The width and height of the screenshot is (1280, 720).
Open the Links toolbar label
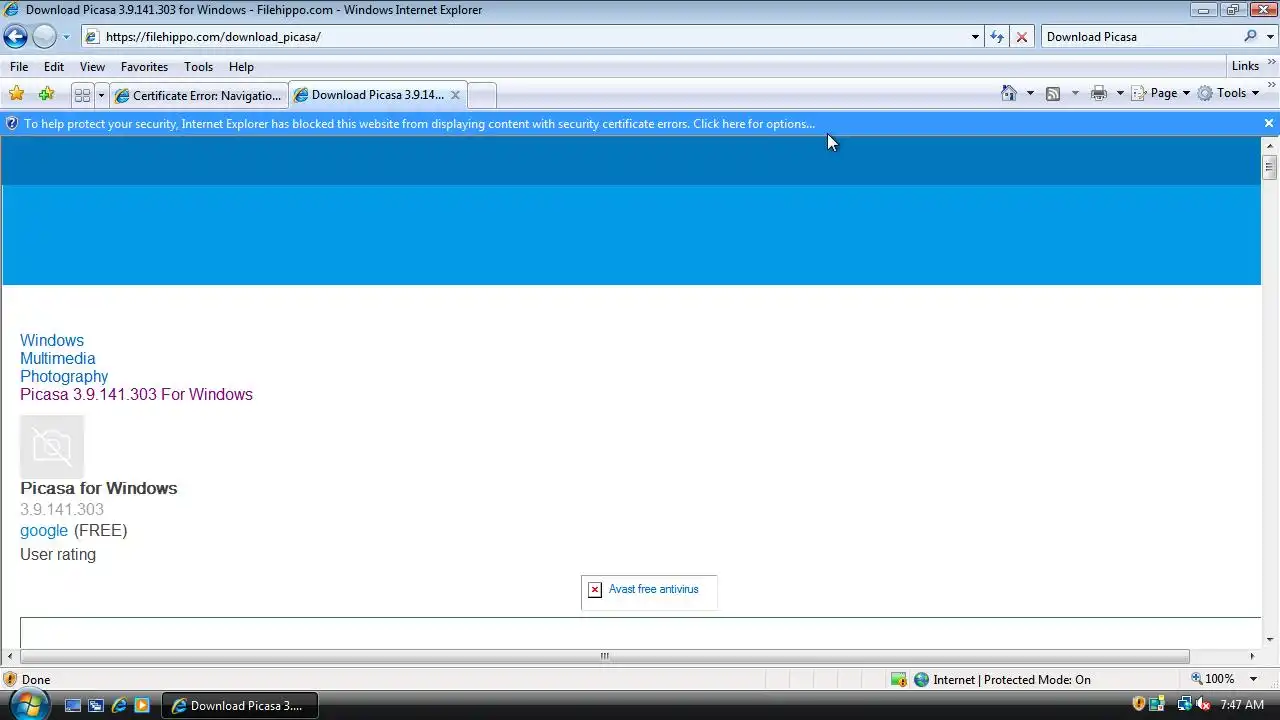tap(1245, 66)
